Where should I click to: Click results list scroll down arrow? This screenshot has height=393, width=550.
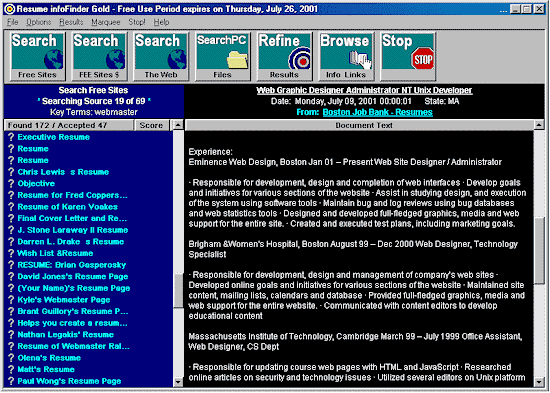179,382
